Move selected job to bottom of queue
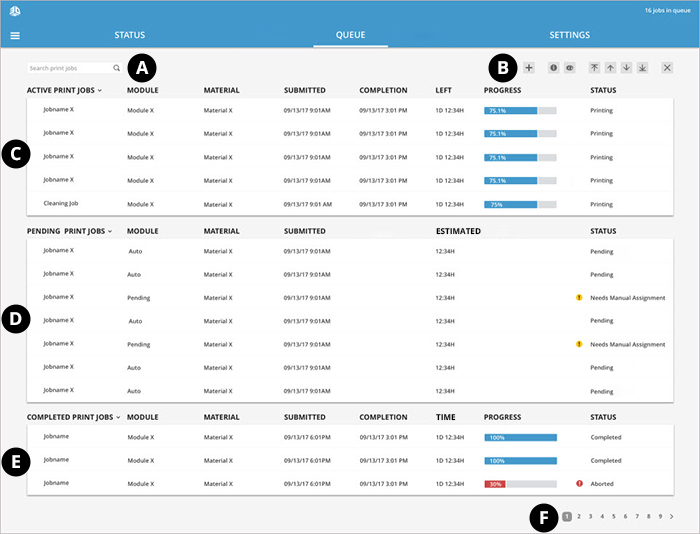 pyautogui.click(x=642, y=68)
